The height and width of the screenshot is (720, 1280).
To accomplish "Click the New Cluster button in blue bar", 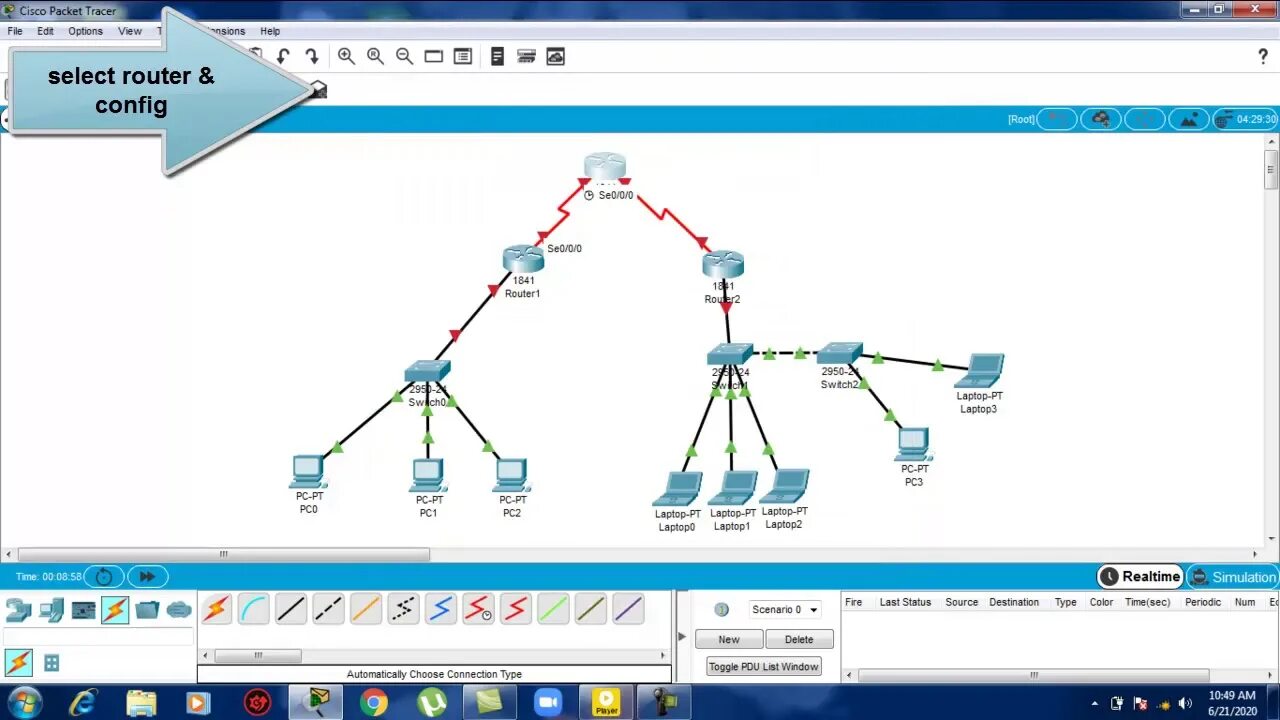I will [1101, 119].
